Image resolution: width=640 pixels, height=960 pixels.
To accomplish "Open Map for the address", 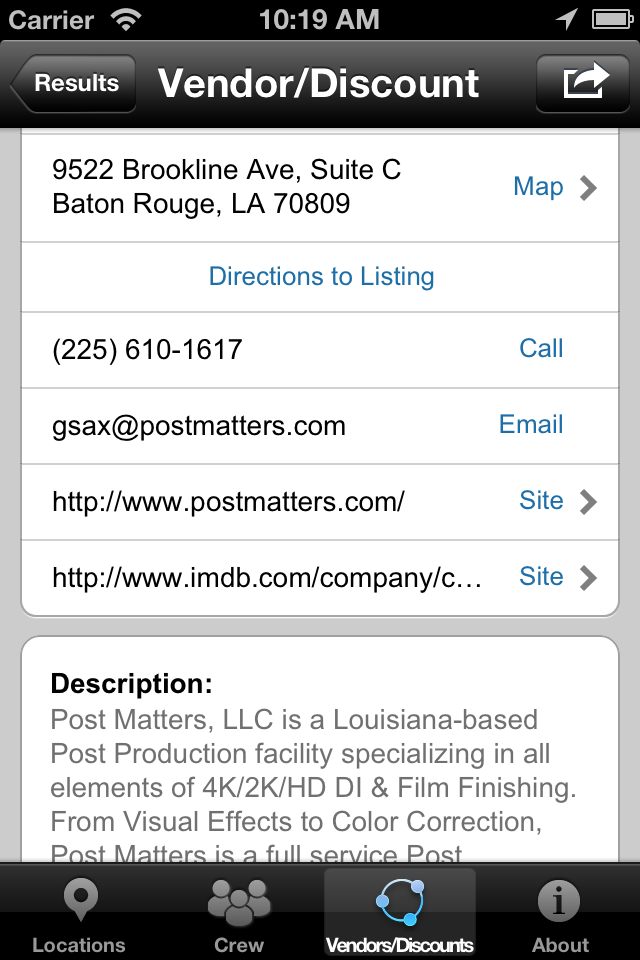I will point(538,187).
